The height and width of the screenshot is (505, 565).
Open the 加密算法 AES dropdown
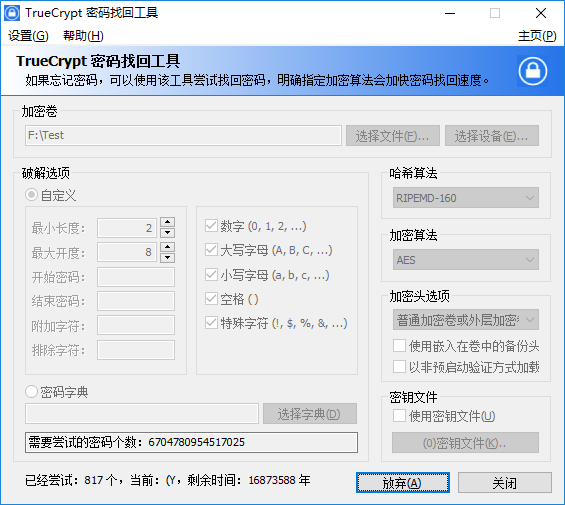click(x=466, y=260)
